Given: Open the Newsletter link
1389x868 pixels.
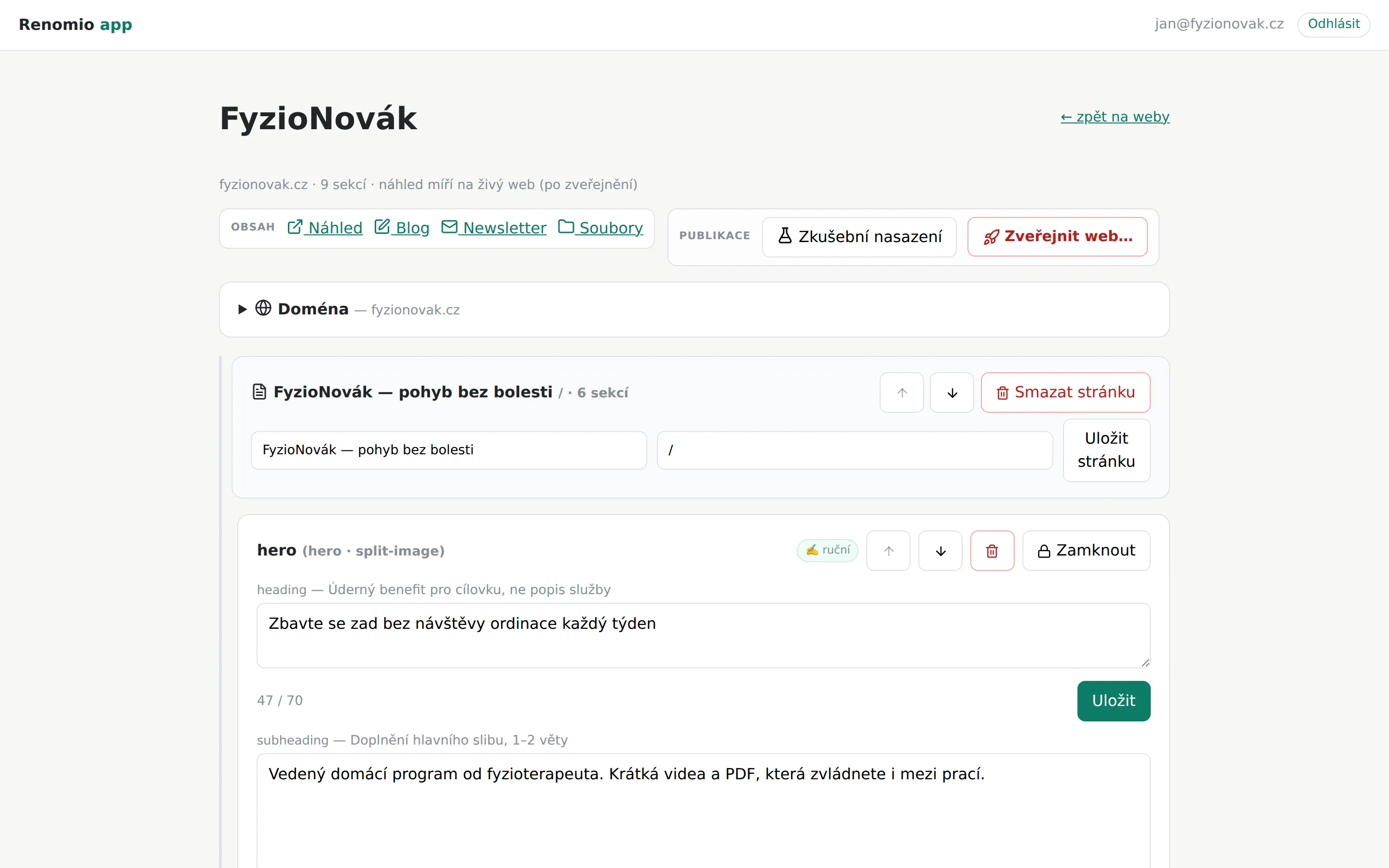Looking at the screenshot, I should [493, 228].
